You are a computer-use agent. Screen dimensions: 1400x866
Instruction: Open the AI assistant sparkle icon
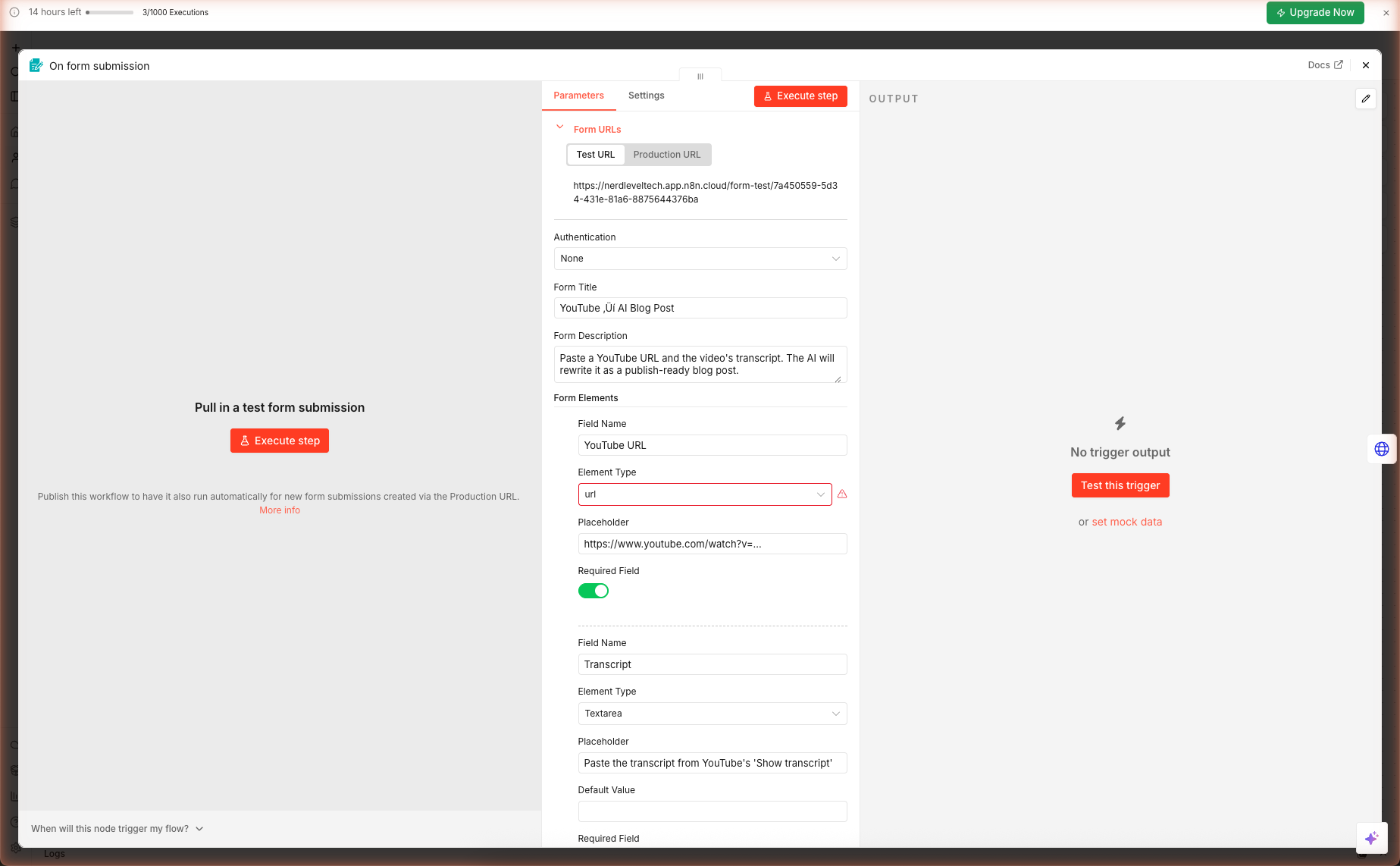pos(1371,838)
